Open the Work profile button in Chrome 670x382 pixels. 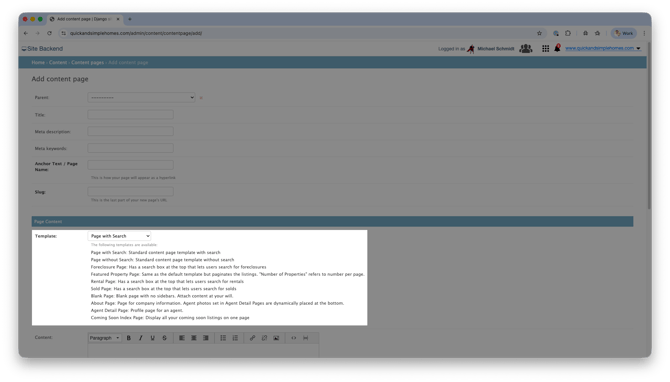(x=624, y=33)
